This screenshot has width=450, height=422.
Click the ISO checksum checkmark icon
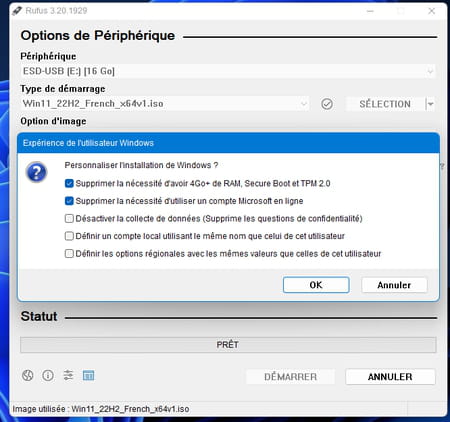coord(327,104)
